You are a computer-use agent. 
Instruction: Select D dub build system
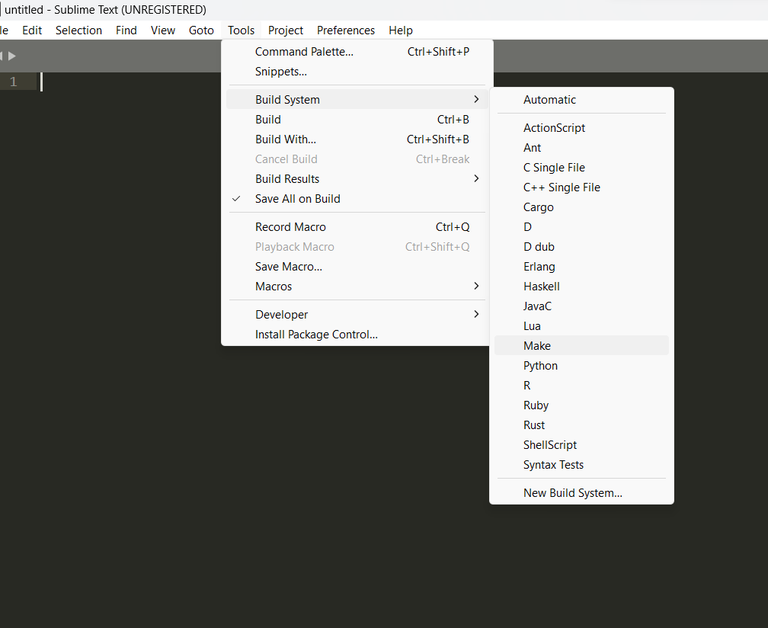(x=581, y=247)
